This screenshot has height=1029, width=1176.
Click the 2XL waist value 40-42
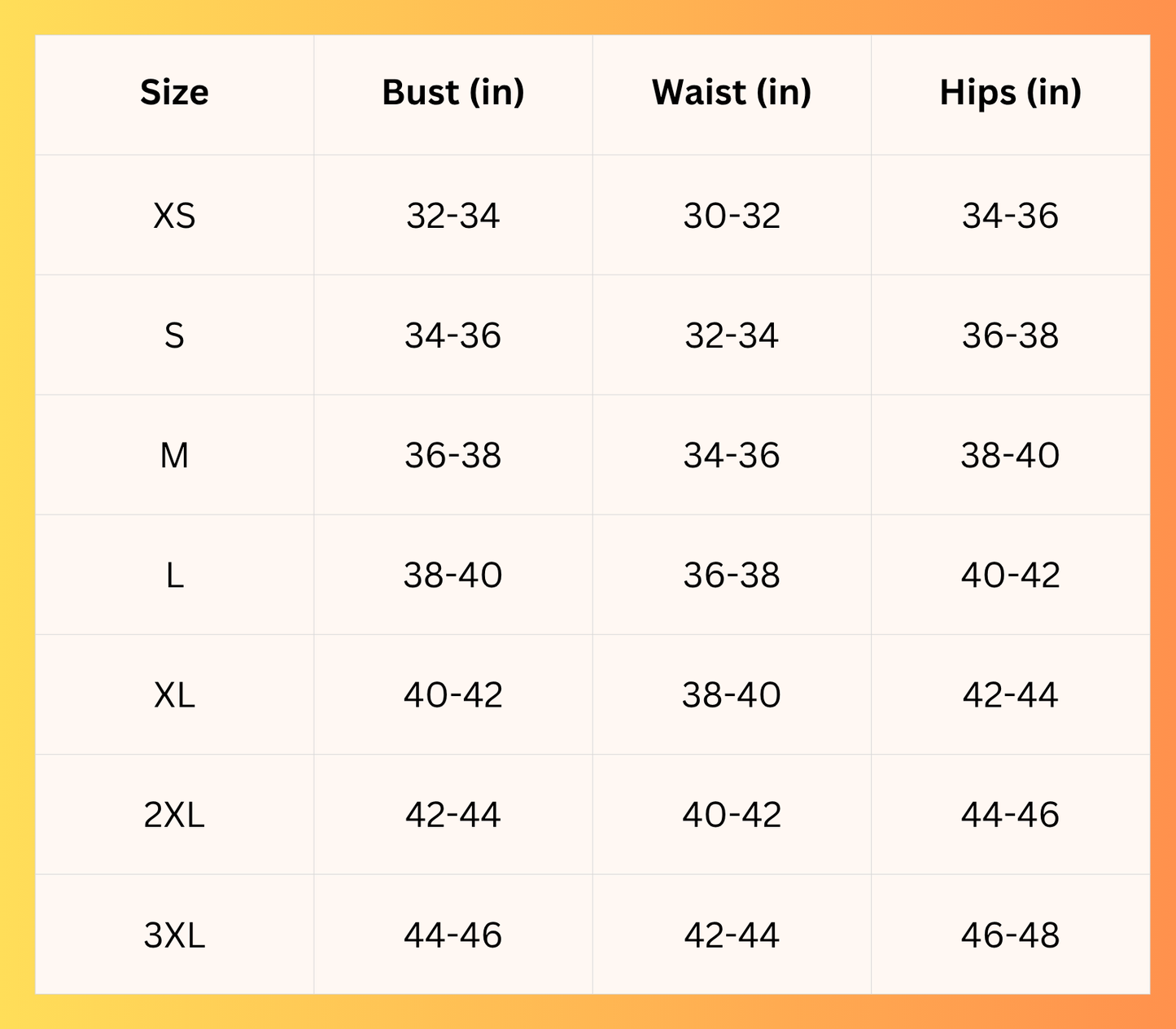pos(732,815)
